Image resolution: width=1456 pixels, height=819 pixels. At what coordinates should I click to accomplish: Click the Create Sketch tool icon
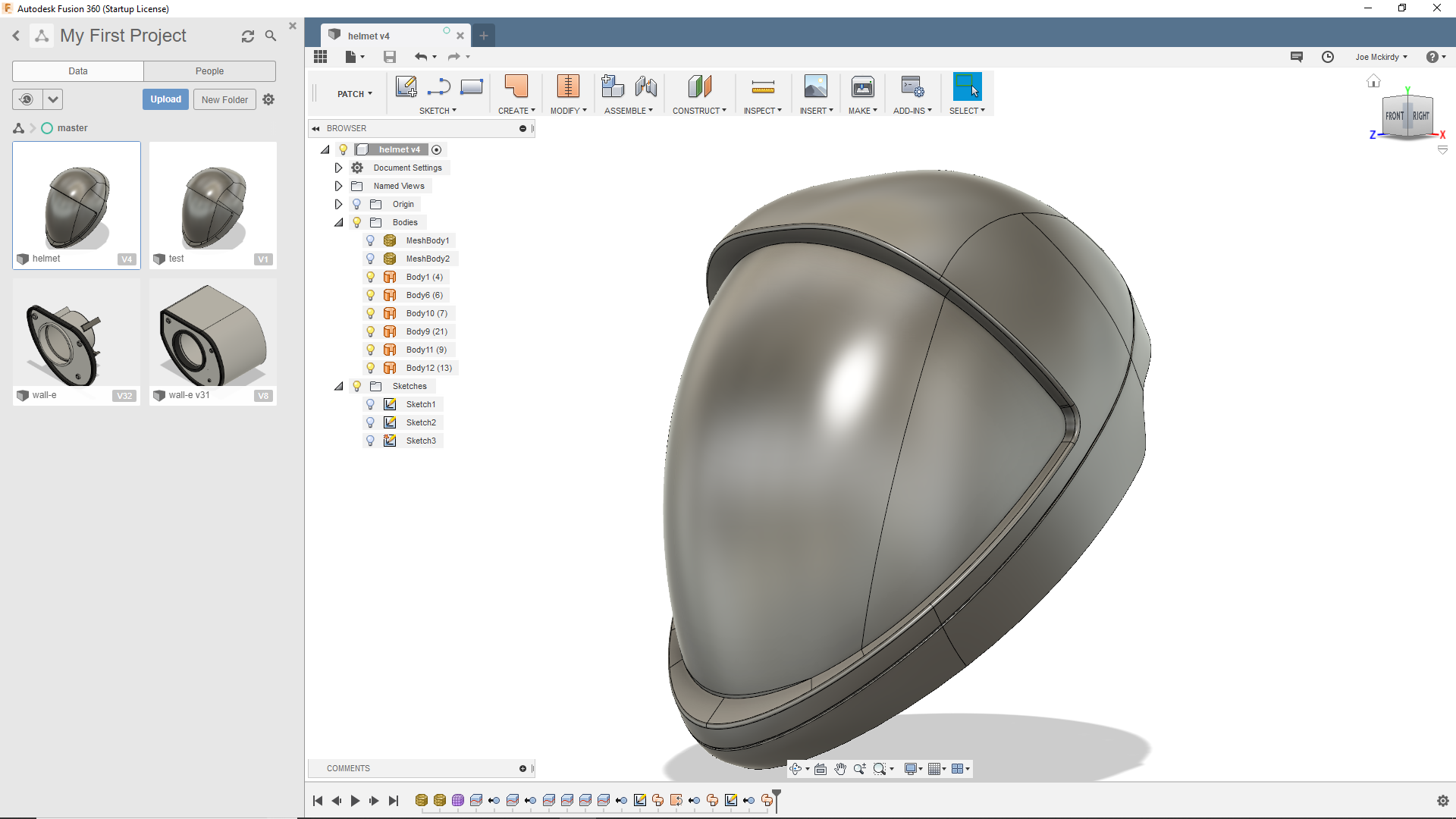point(406,86)
